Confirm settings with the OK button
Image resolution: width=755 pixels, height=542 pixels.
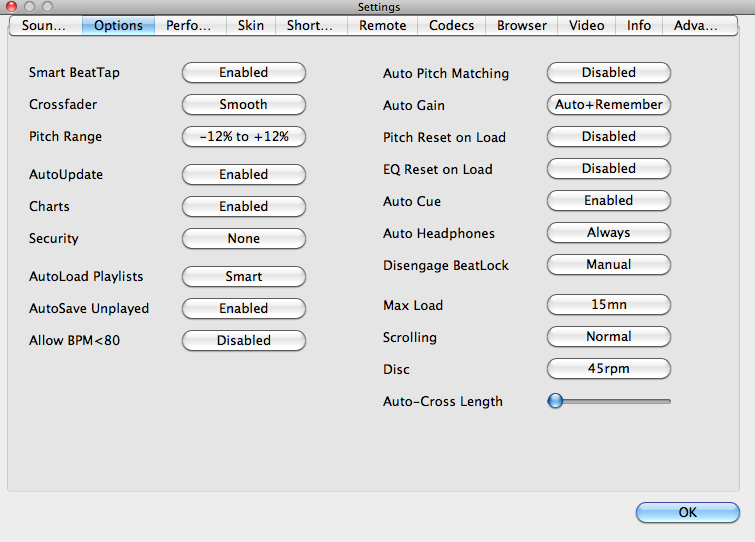coord(688,512)
